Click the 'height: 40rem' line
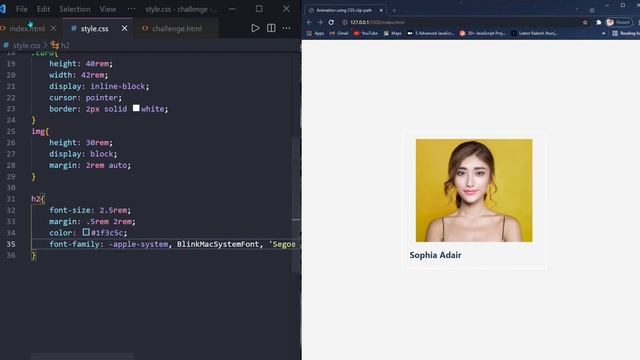The height and width of the screenshot is (360, 640). [x=81, y=64]
